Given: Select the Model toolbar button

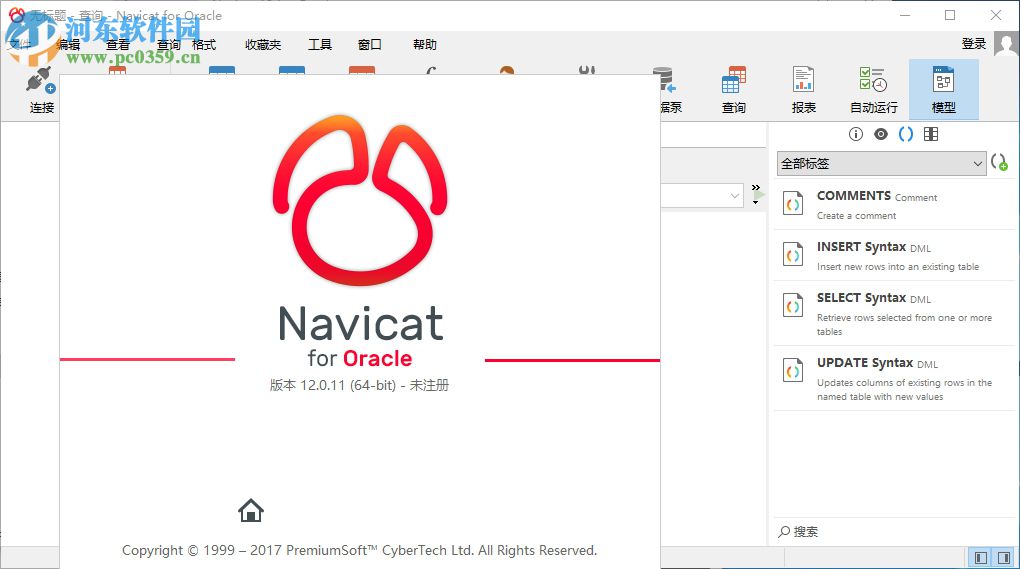Looking at the screenshot, I should 943,90.
